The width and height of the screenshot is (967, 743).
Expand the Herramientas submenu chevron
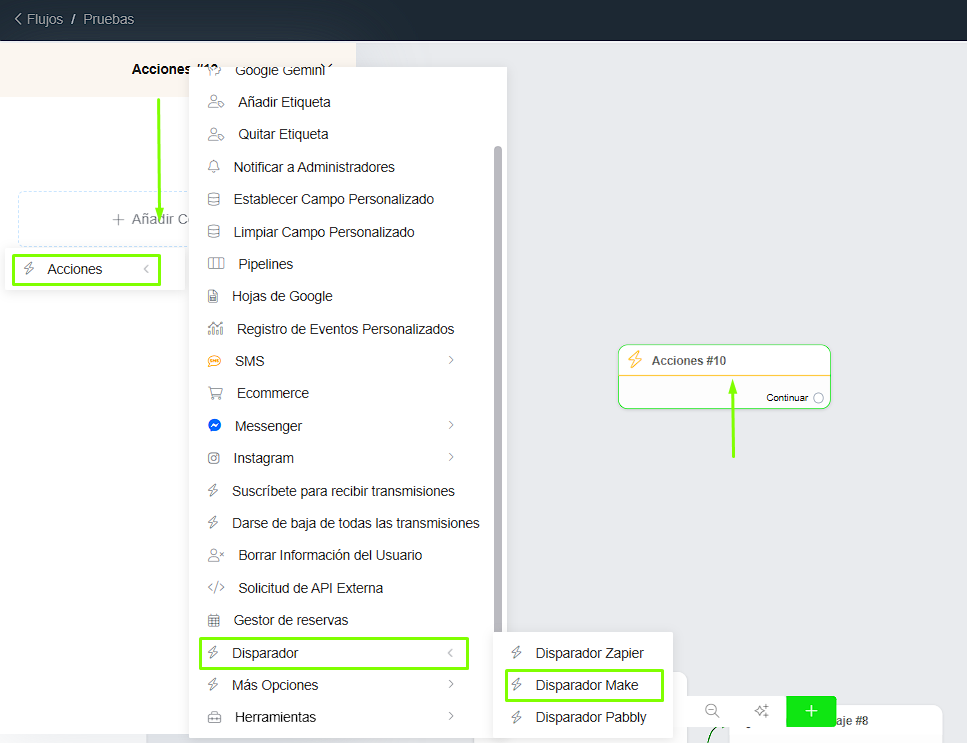[451, 717]
